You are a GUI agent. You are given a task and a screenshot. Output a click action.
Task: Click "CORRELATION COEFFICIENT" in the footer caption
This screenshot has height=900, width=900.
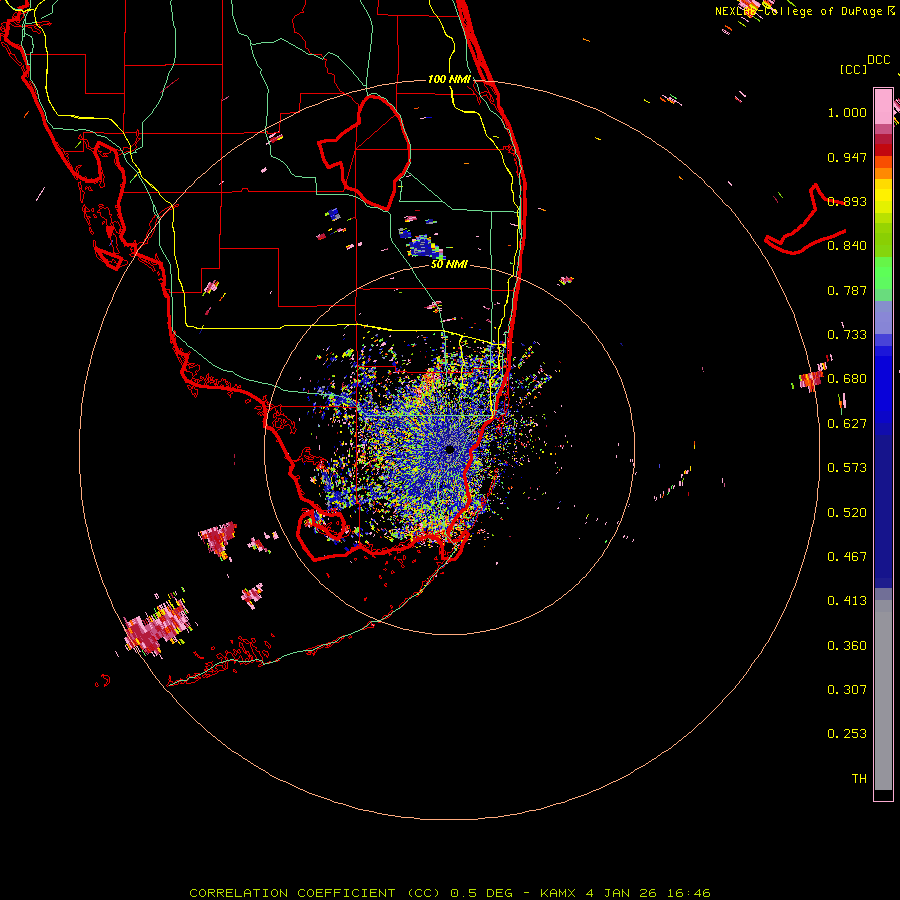292,893
